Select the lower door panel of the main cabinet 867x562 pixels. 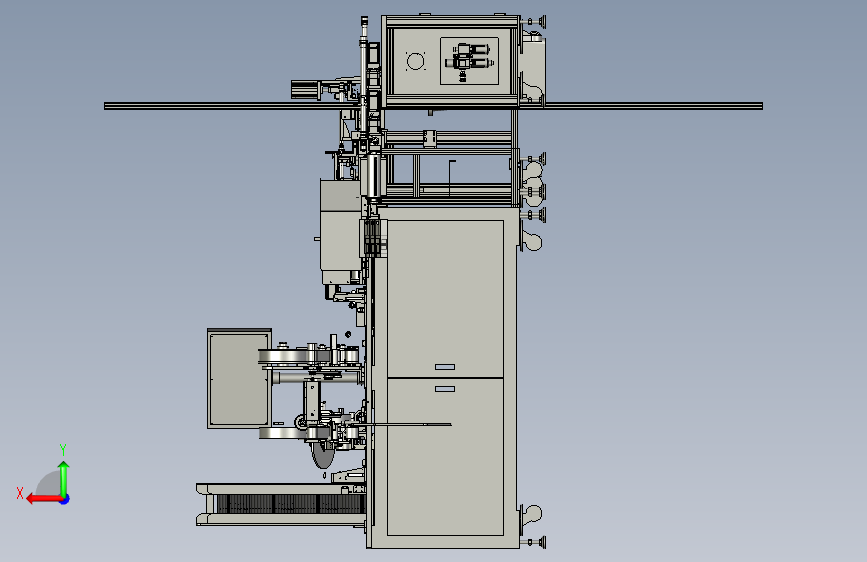pyautogui.click(x=445, y=457)
